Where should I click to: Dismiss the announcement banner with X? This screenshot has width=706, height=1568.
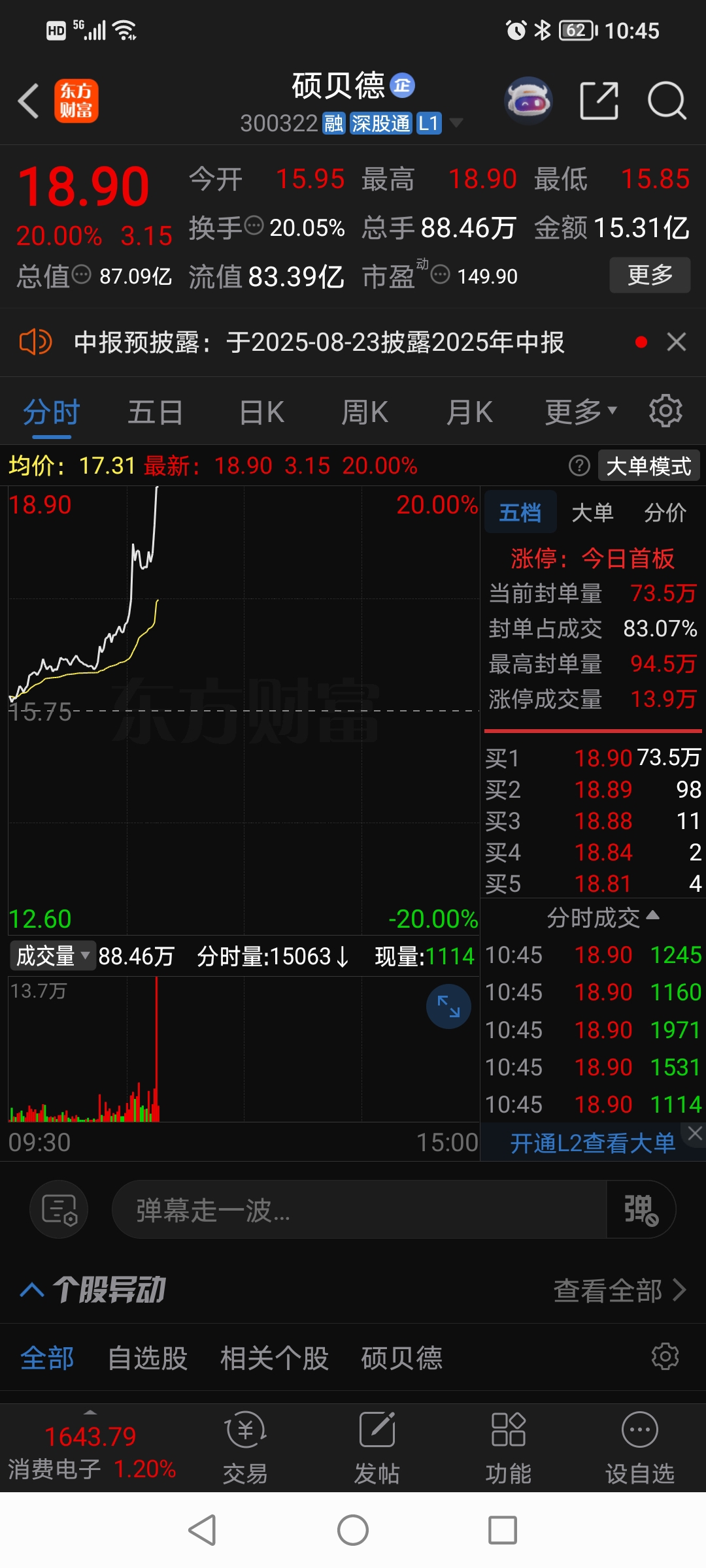coord(677,342)
